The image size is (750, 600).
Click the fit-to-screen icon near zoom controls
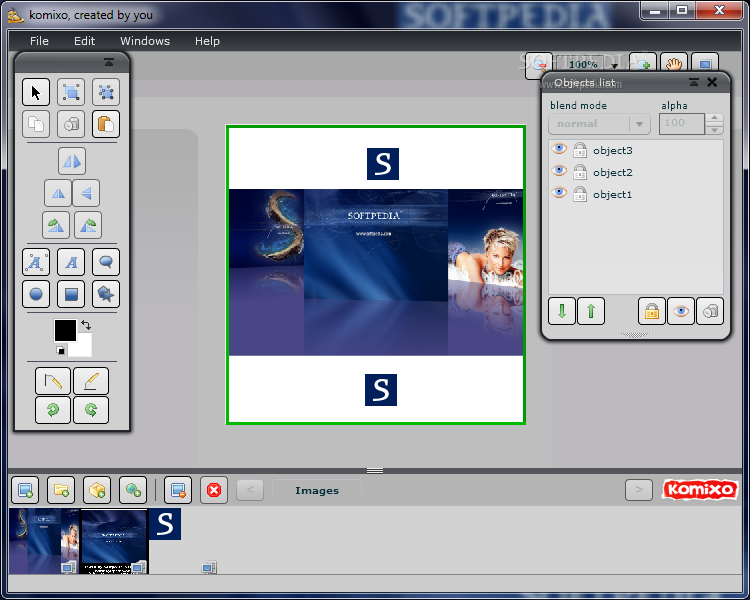coord(705,64)
